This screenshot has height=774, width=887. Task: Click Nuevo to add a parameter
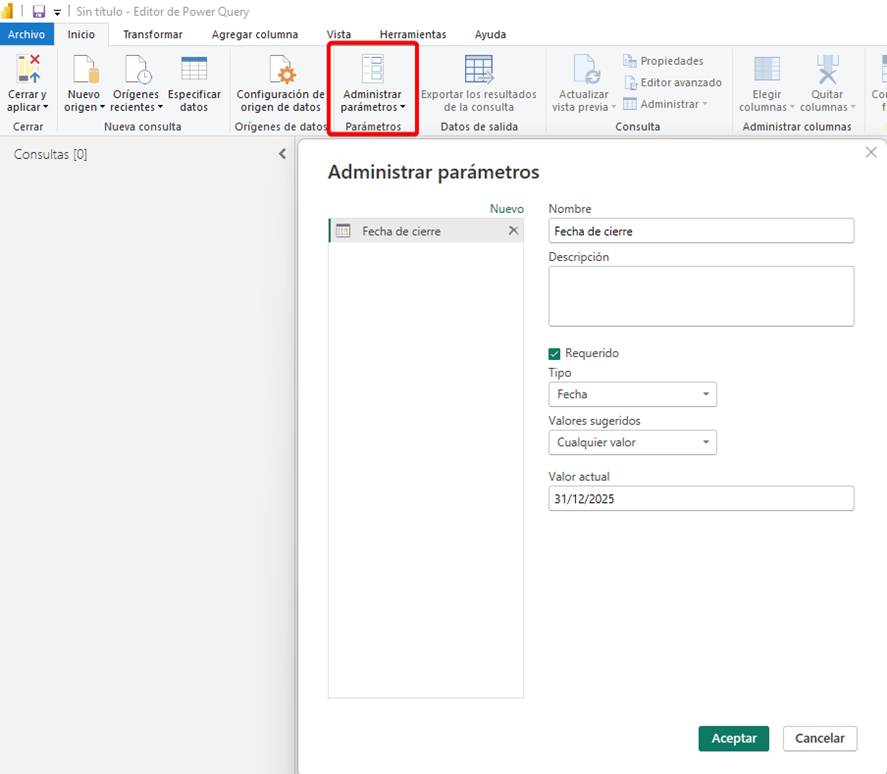(x=506, y=209)
